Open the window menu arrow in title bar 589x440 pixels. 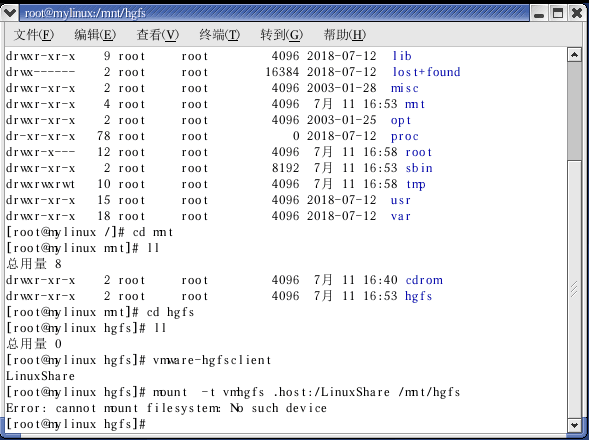coord(9,13)
